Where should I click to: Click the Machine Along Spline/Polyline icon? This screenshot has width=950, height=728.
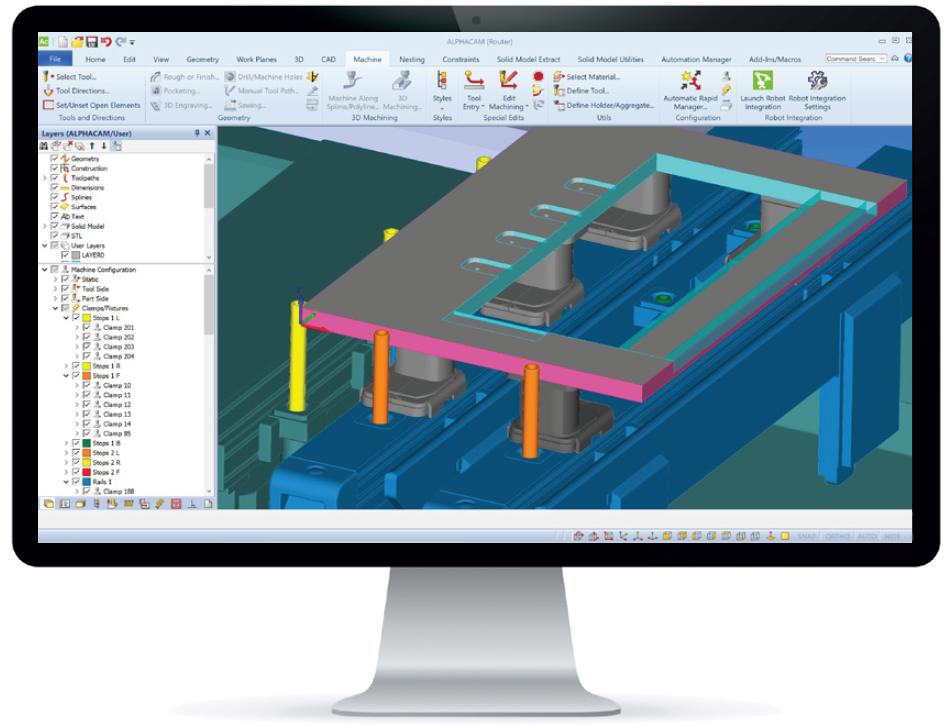(353, 81)
